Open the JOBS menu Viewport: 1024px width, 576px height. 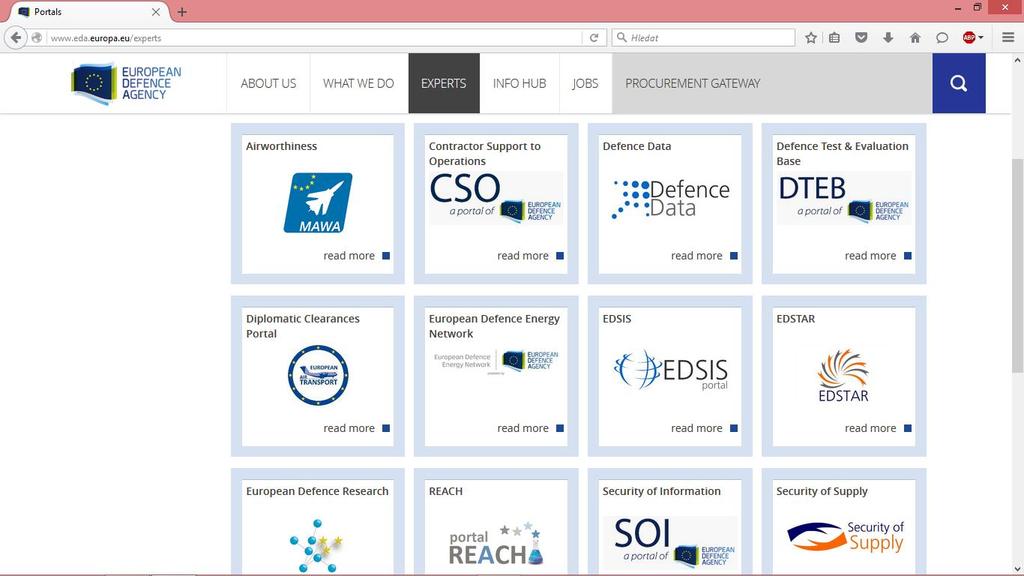click(585, 84)
